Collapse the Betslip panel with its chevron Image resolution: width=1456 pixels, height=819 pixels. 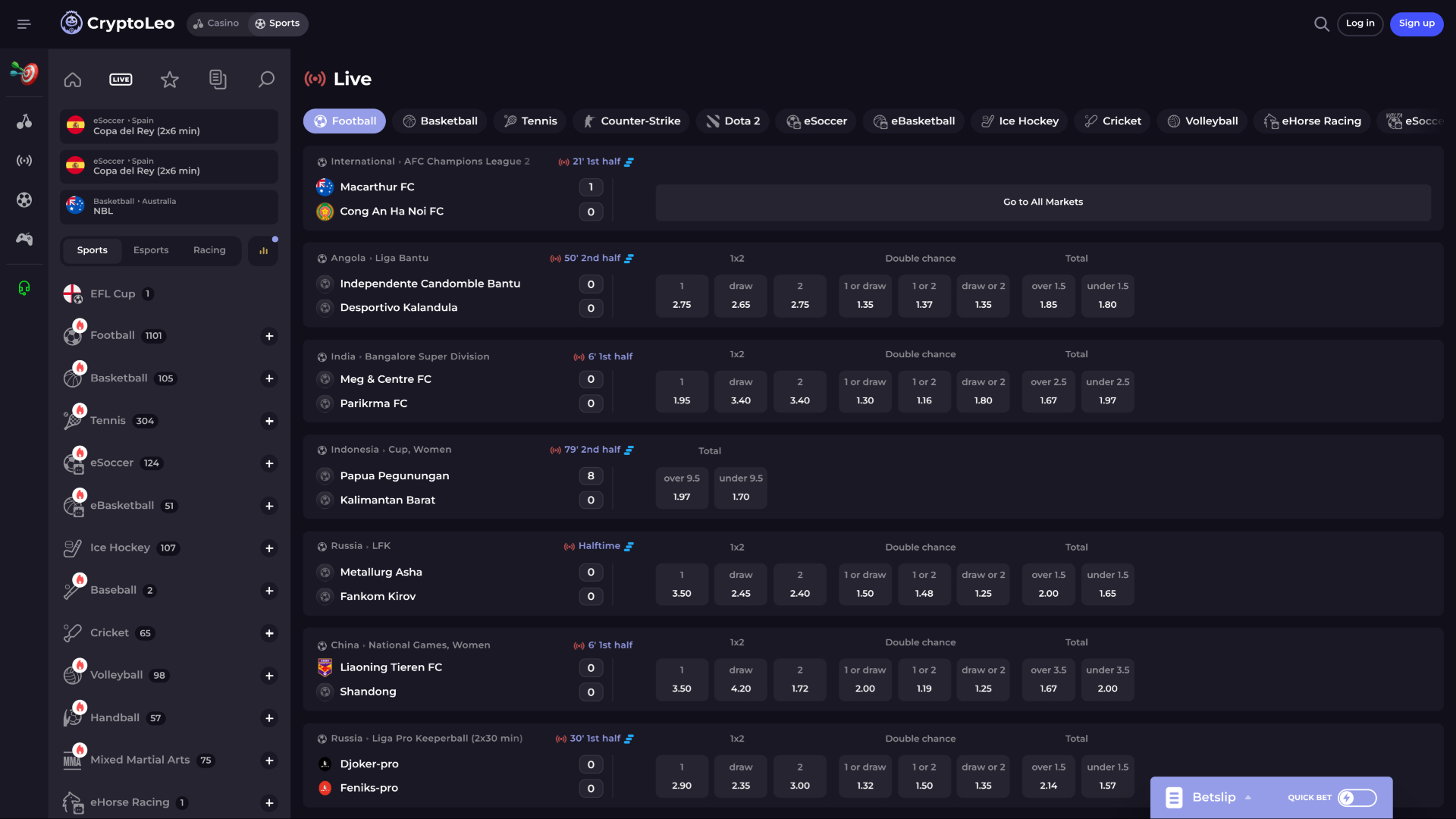1248,797
